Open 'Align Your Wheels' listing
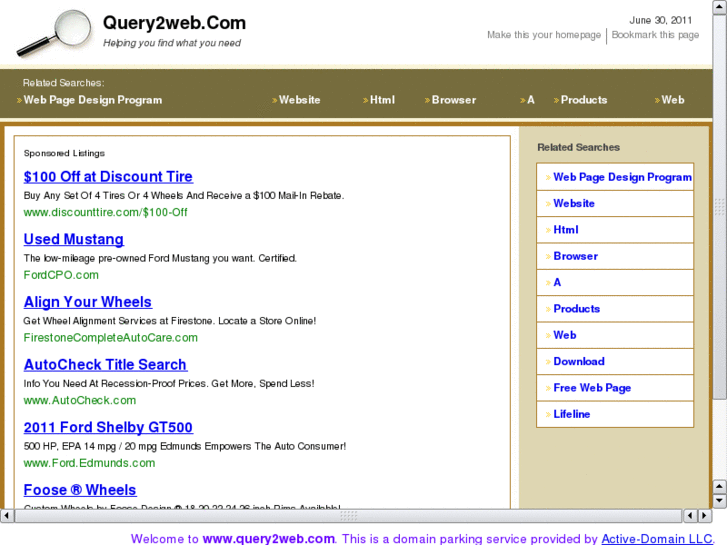727x545 pixels. [x=88, y=302]
